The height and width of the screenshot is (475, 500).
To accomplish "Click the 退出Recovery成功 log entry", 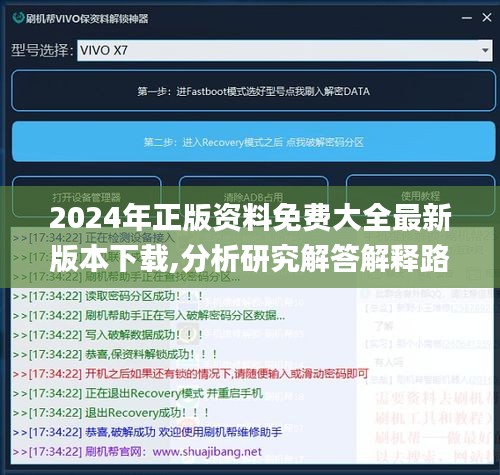I will point(111,413).
